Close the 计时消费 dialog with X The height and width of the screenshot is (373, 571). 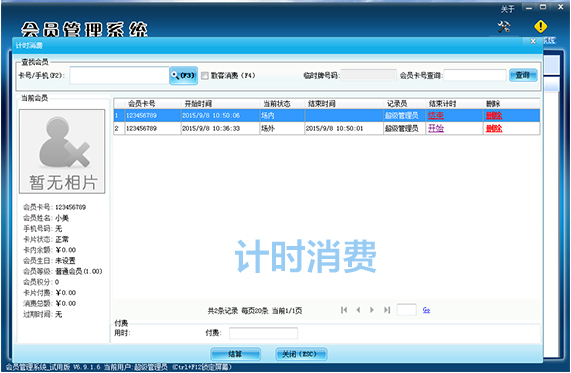pyautogui.click(x=533, y=41)
